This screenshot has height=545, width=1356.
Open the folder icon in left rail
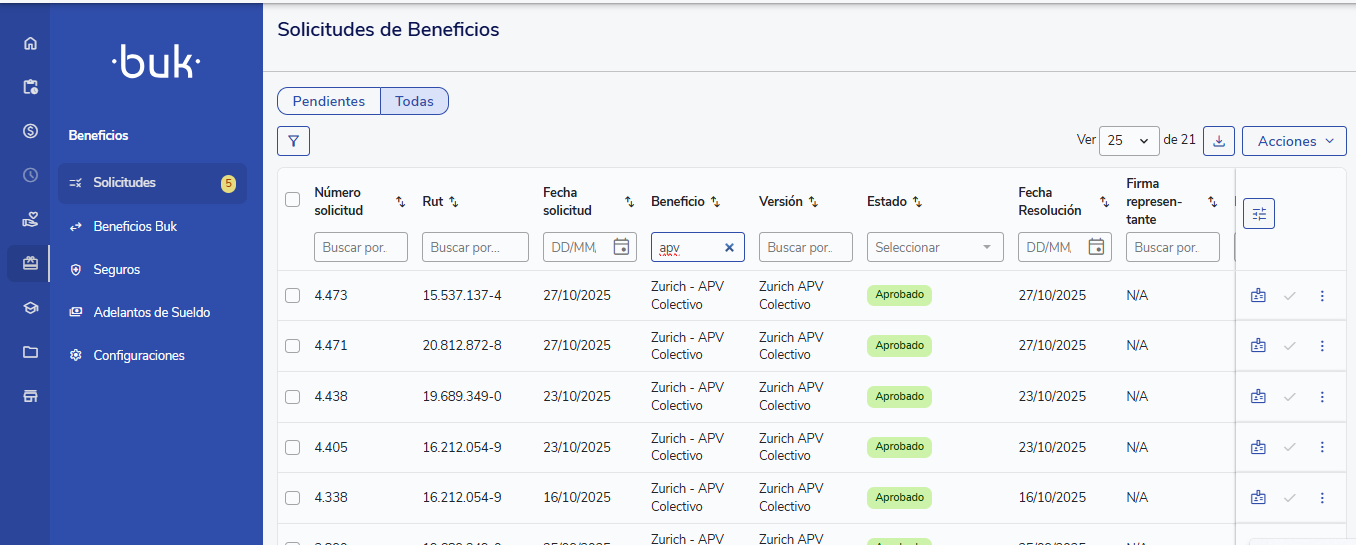30,352
